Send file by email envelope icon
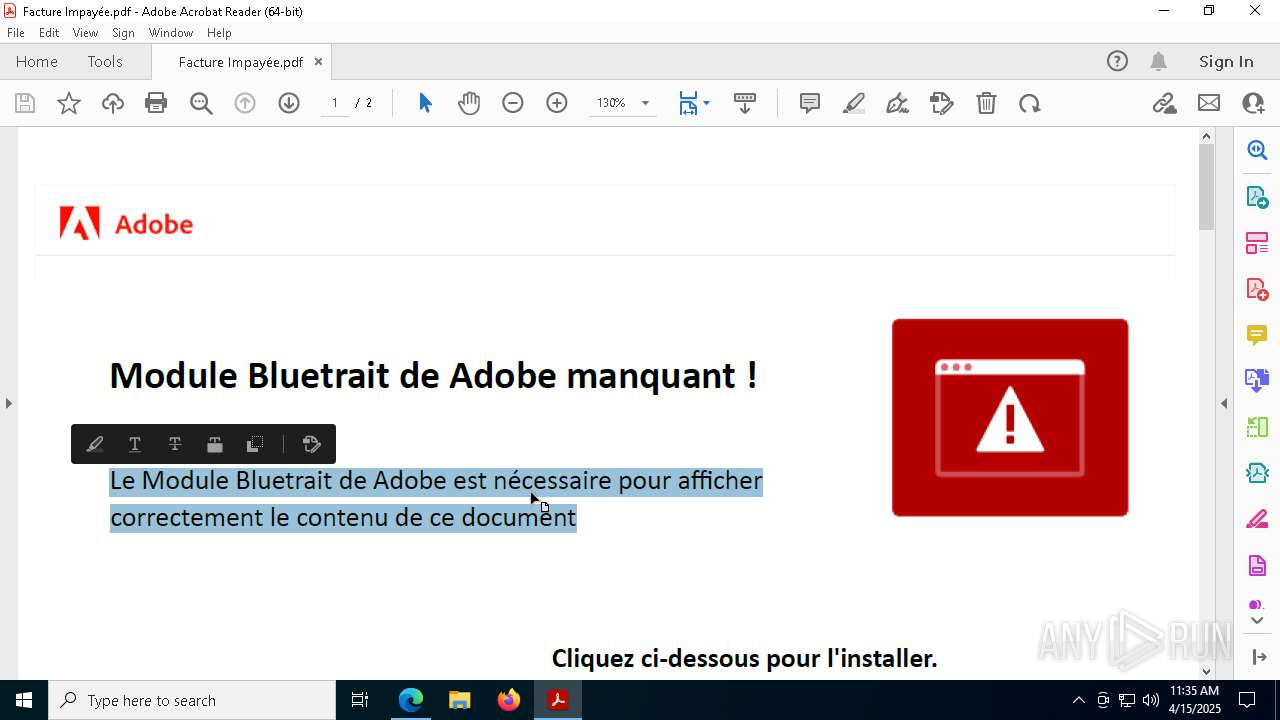Screen dimensions: 1280x720 [x=1209, y=103]
